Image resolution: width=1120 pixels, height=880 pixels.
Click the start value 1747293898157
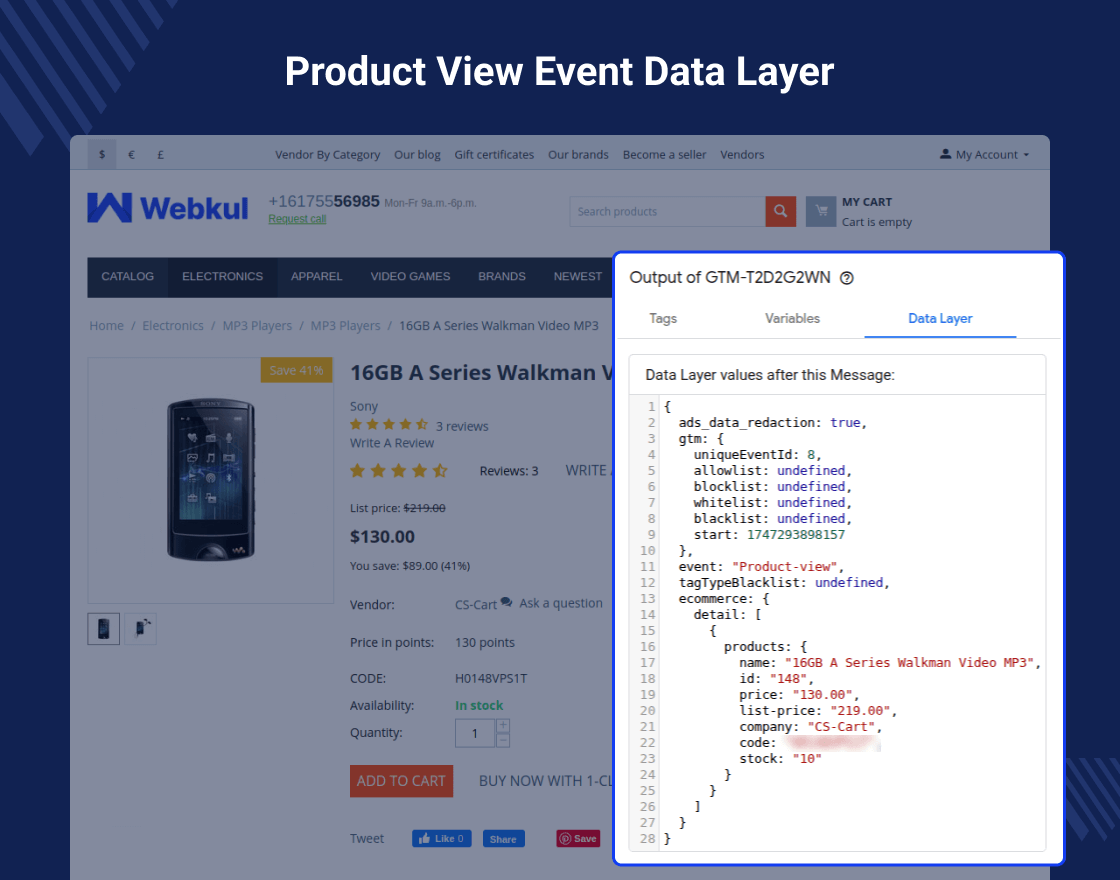coord(796,534)
